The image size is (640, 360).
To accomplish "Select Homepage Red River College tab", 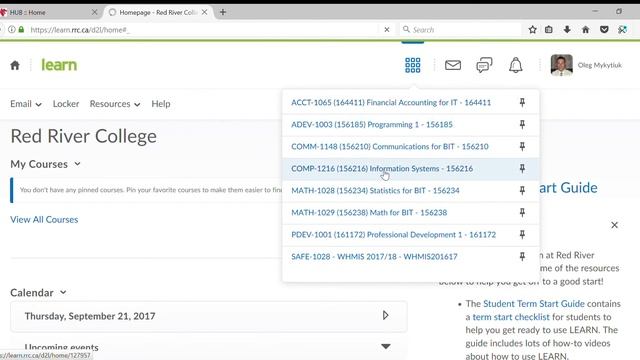I will (x=157, y=13).
